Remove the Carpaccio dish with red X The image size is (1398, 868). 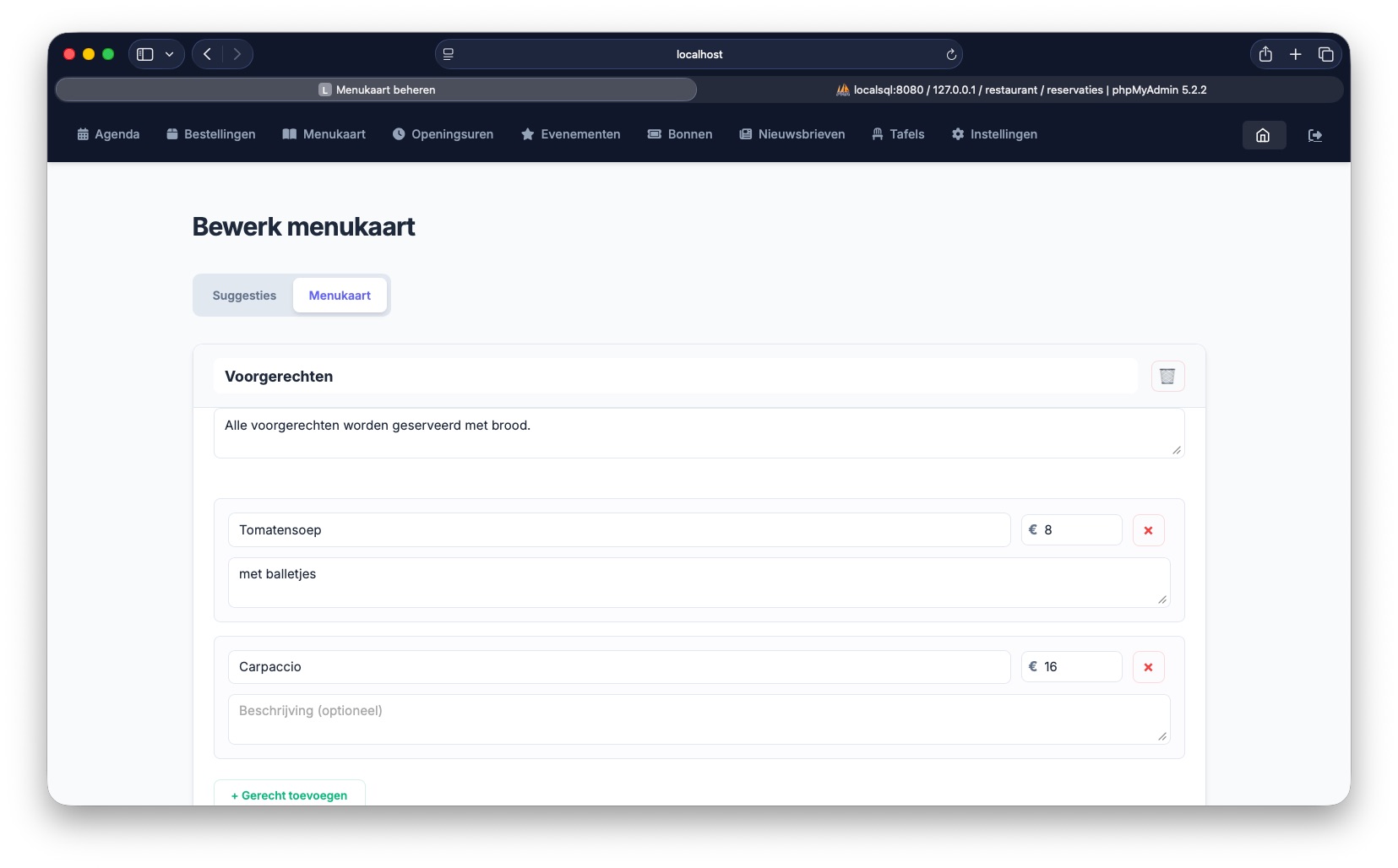click(1148, 667)
